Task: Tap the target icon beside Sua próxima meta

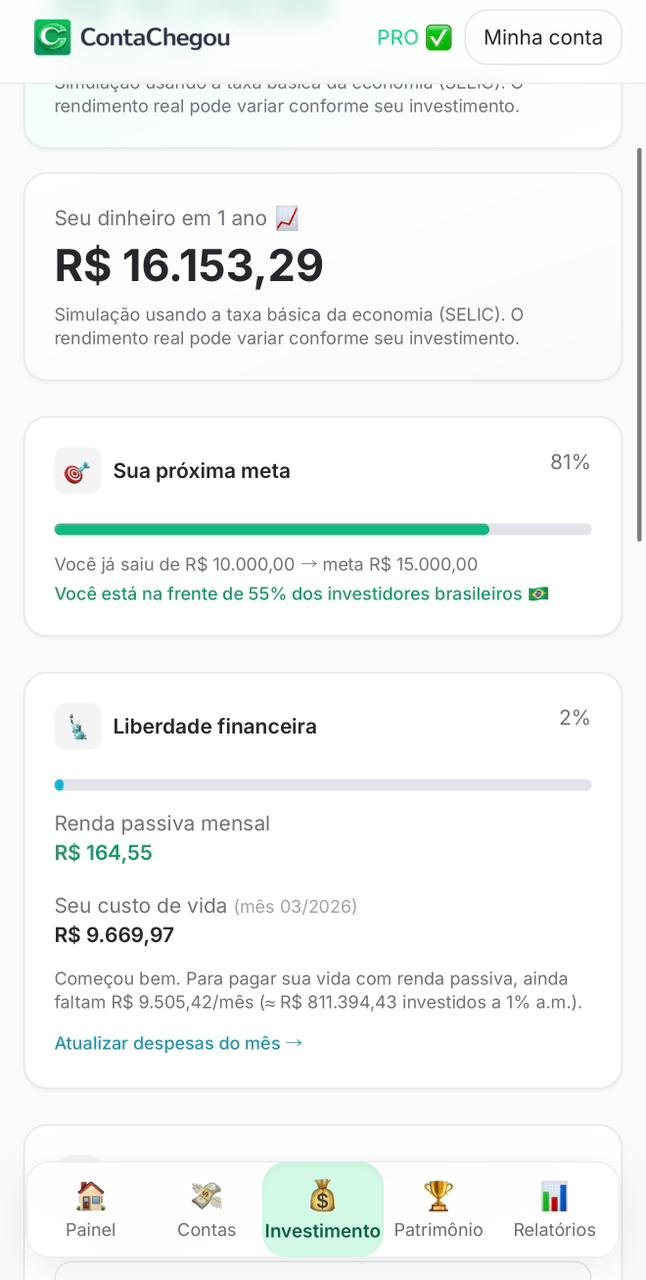Action: tap(77, 470)
